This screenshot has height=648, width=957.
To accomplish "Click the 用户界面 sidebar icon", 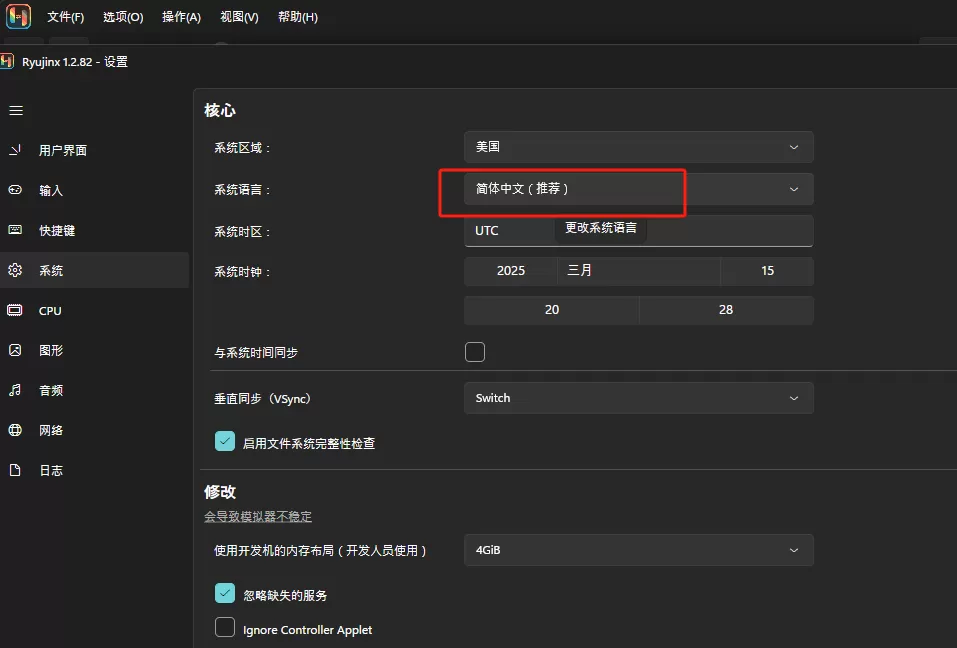I will point(15,149).
